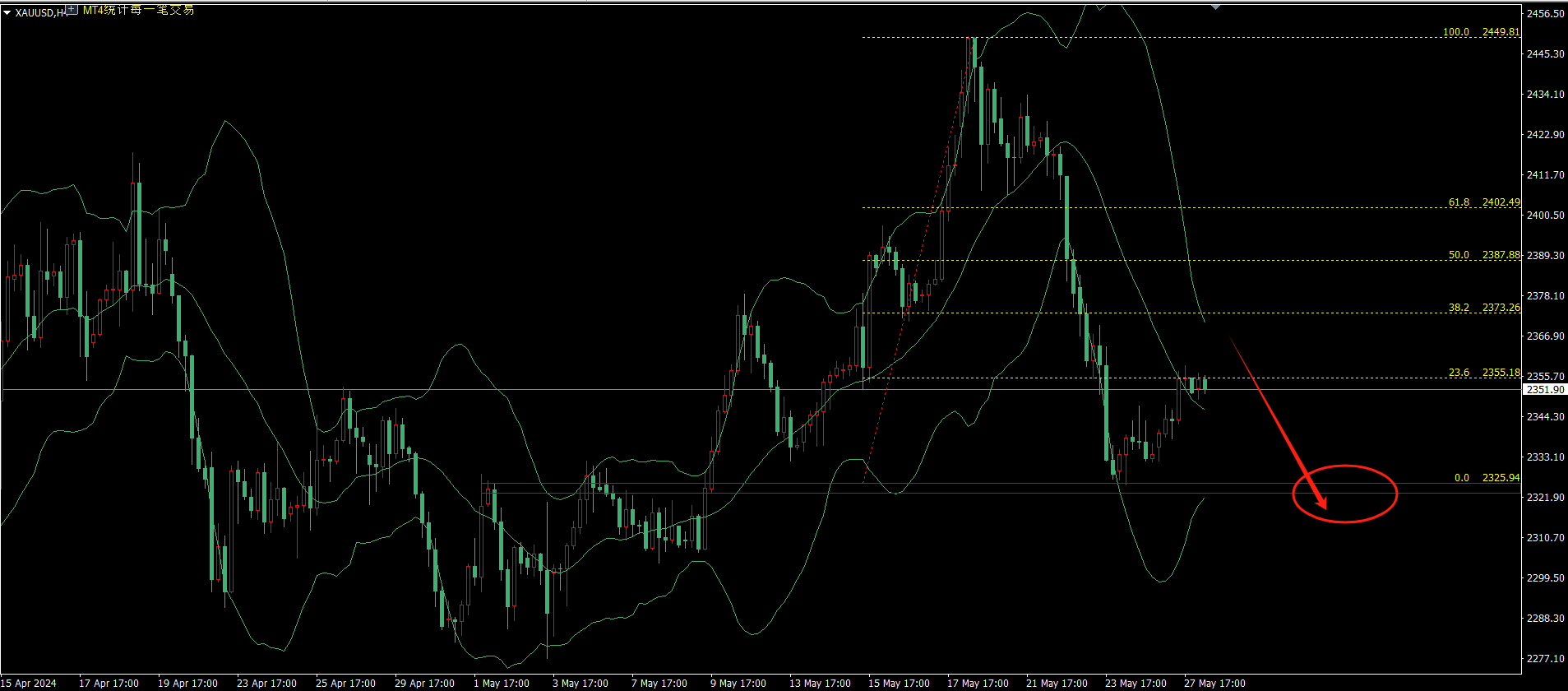Select the Fibonacci 100.0 level label 2449.81
This screenshot has height=691, width=1568.
pos(1482,32)
